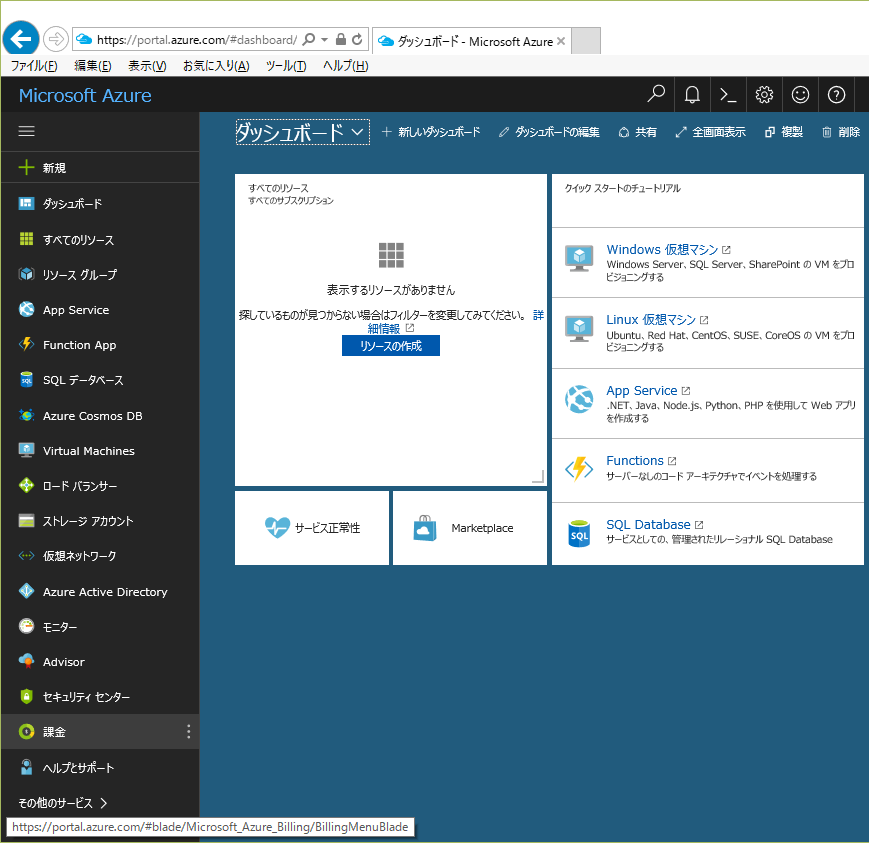This screenshot has height=843, width=869.
Task: Click the 詳細情報 link in the resources tile
Action: click(384, 328)
